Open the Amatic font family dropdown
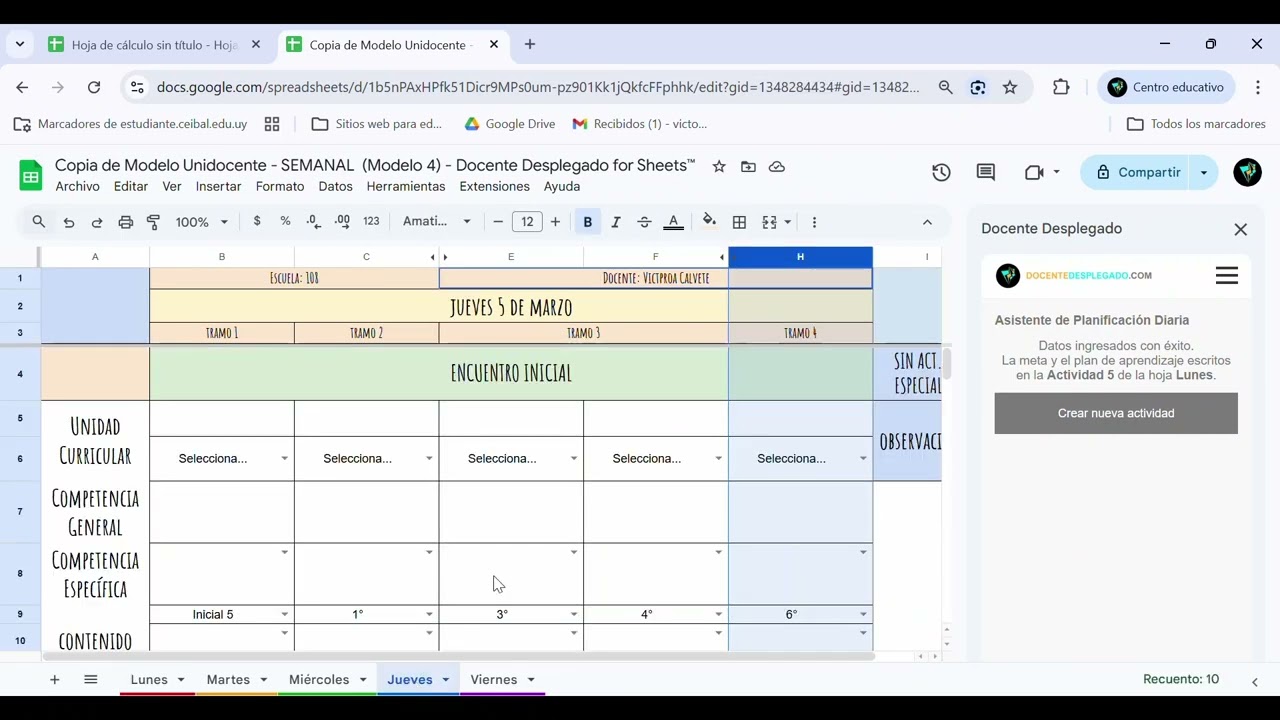The height and width of the screenshot is (720, 1280). 437,222
